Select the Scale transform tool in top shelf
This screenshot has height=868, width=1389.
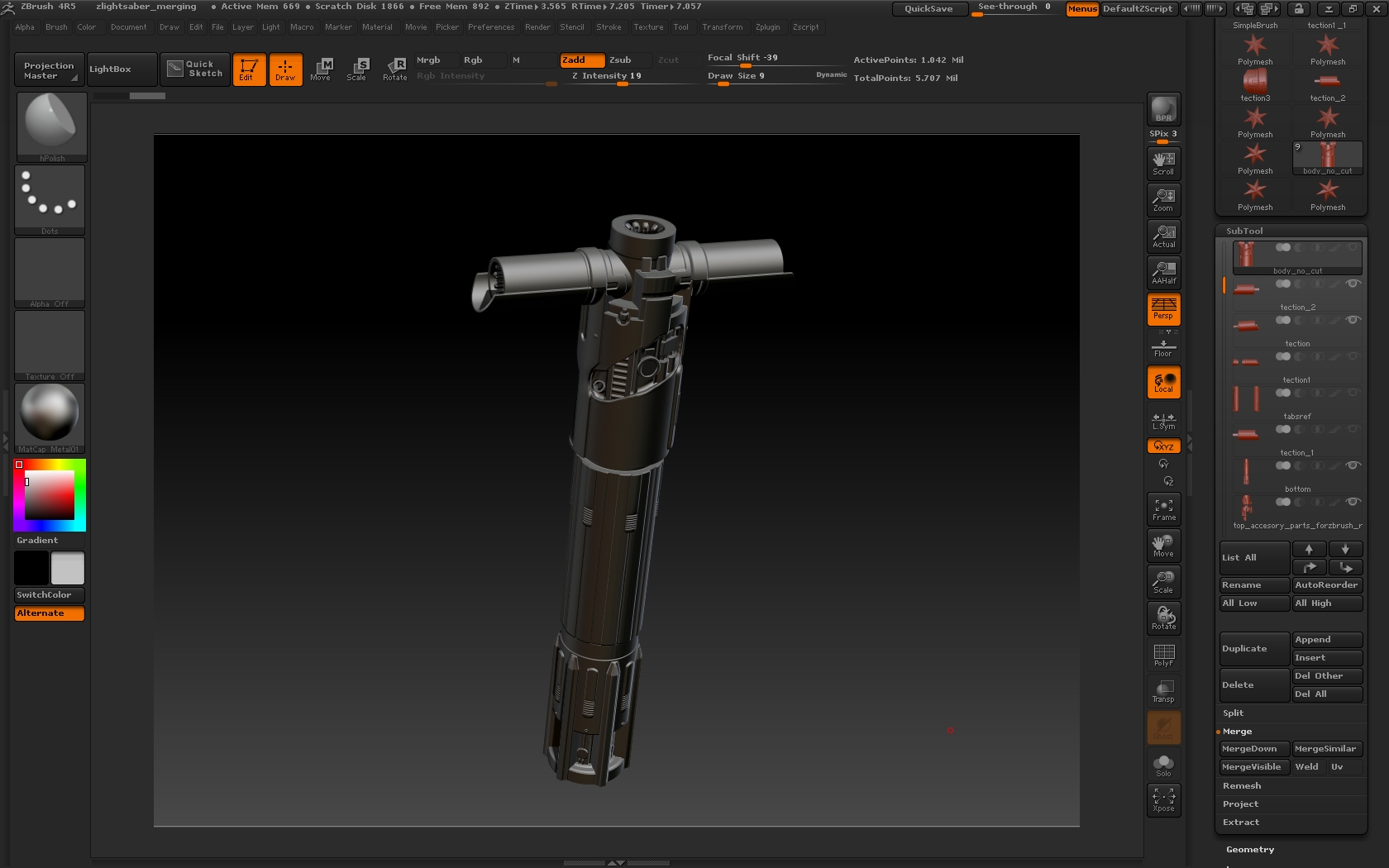tap(357, 69)
